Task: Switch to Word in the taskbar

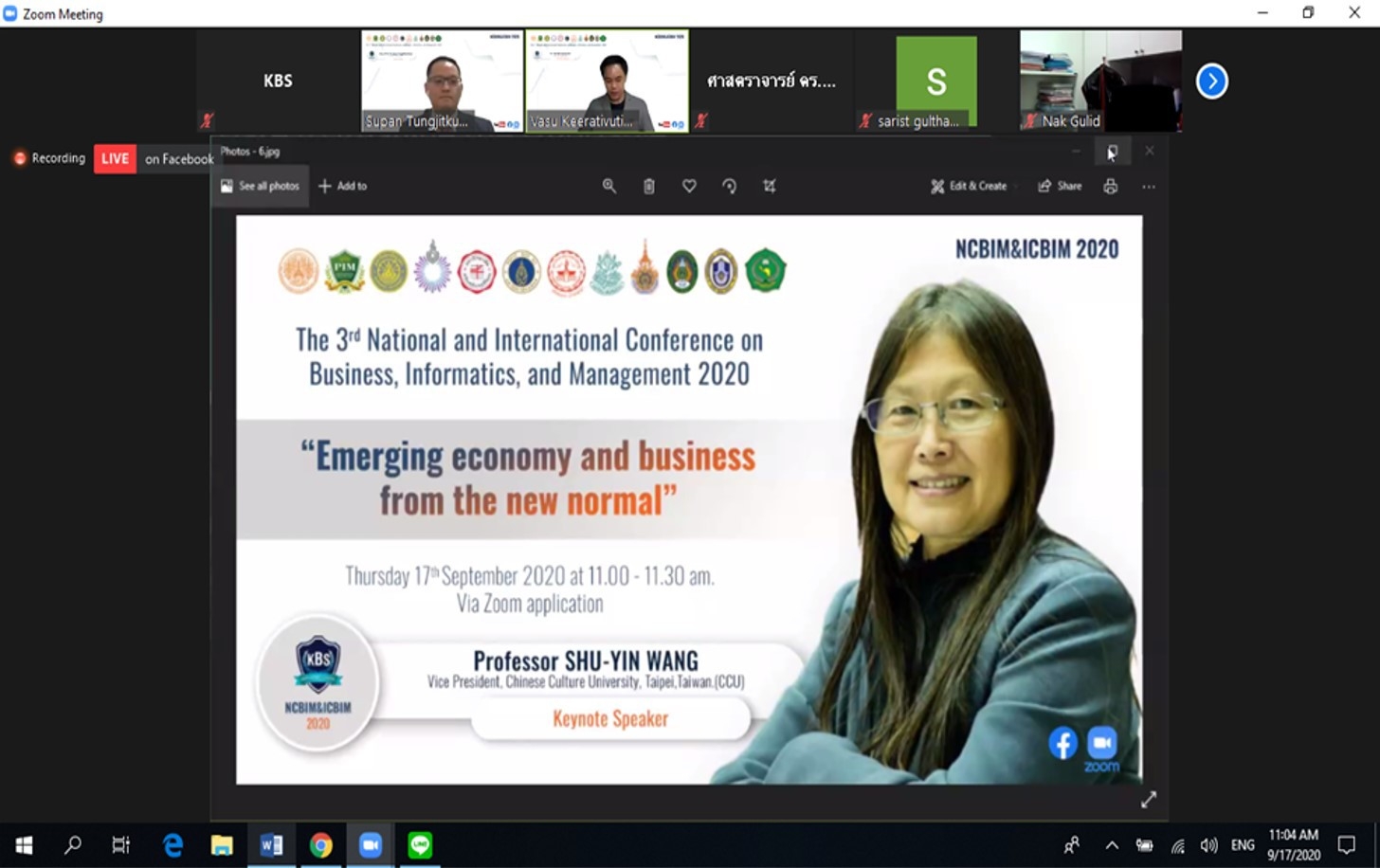Action: 271,844
